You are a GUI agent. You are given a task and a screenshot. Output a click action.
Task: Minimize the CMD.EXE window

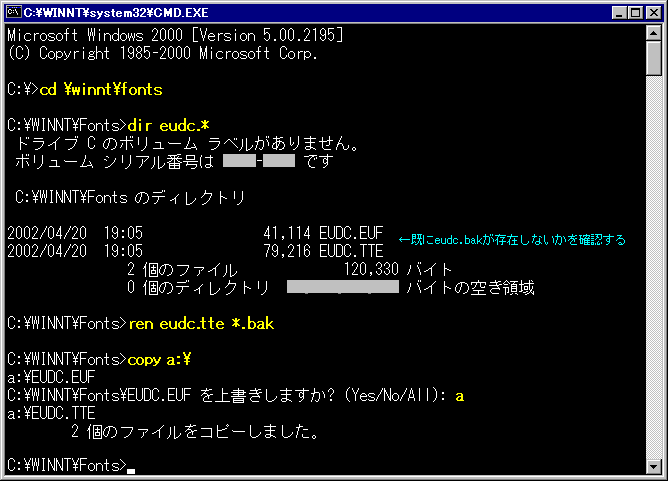pyautogui.click(x=619, y=13)
